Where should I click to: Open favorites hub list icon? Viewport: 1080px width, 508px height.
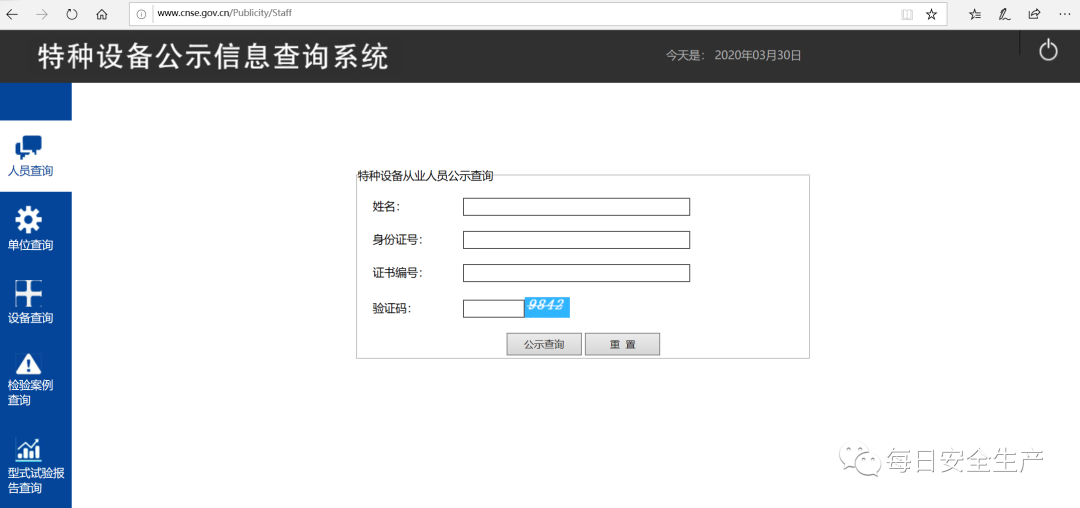[975, 14]
